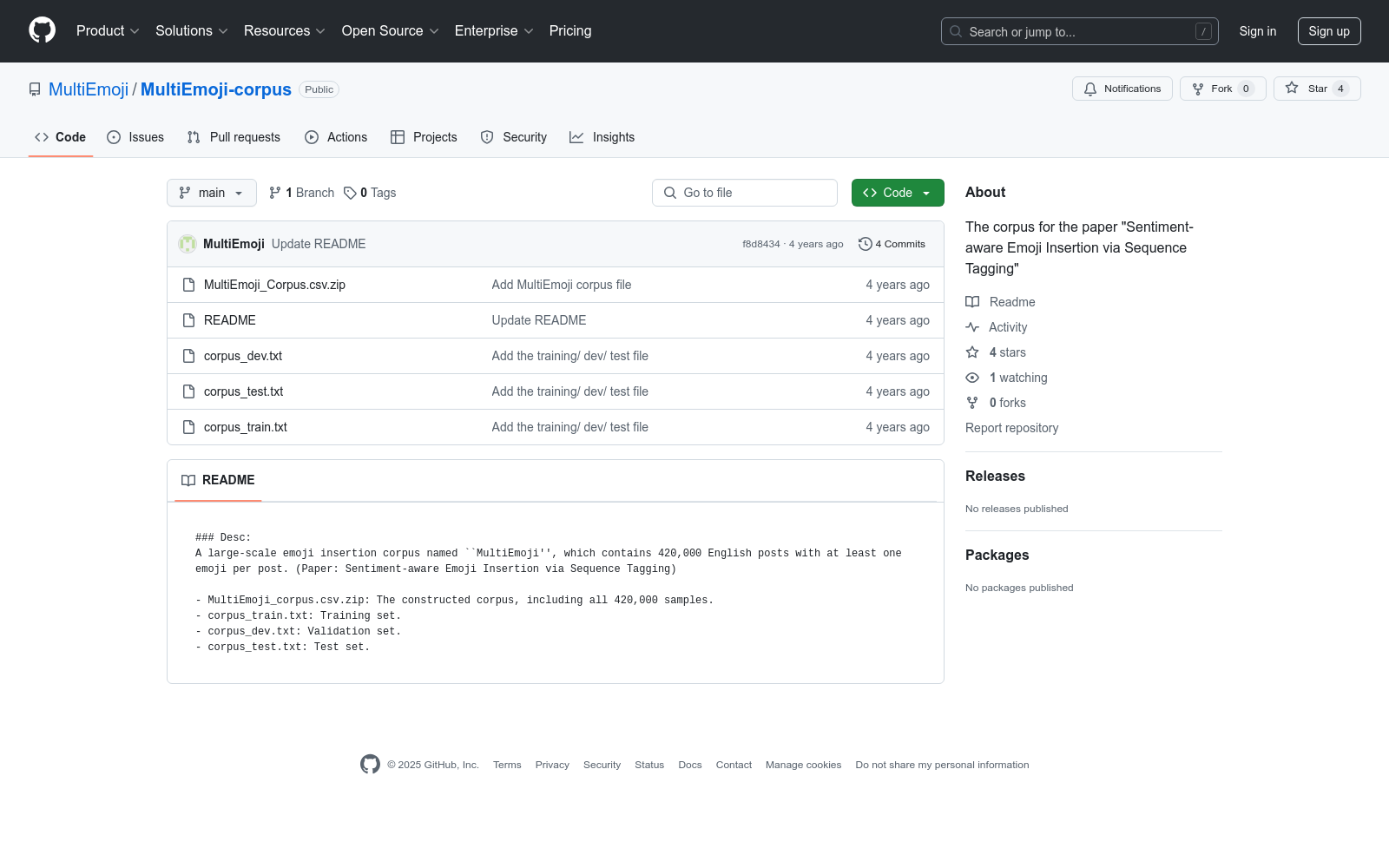Click the Go to file search field
1389x868 pixels.
tap(745, 193)
